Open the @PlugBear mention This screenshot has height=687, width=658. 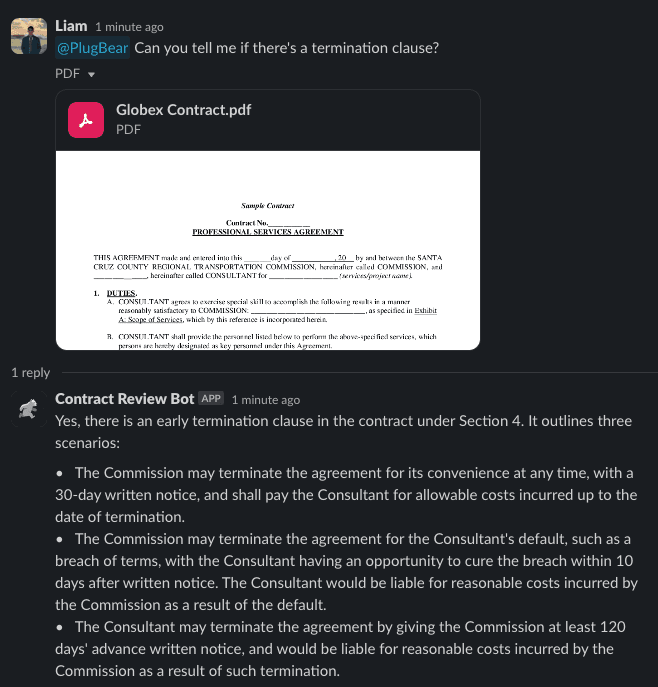pyautogui.click(x=92, y=48)
